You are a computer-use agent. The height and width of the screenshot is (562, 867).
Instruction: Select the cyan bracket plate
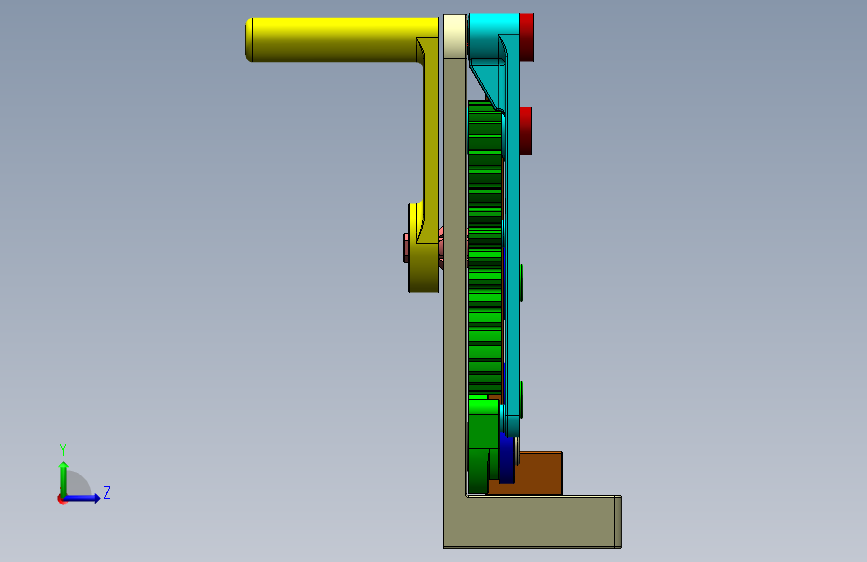pyautogui.click(x=512, y=232)
